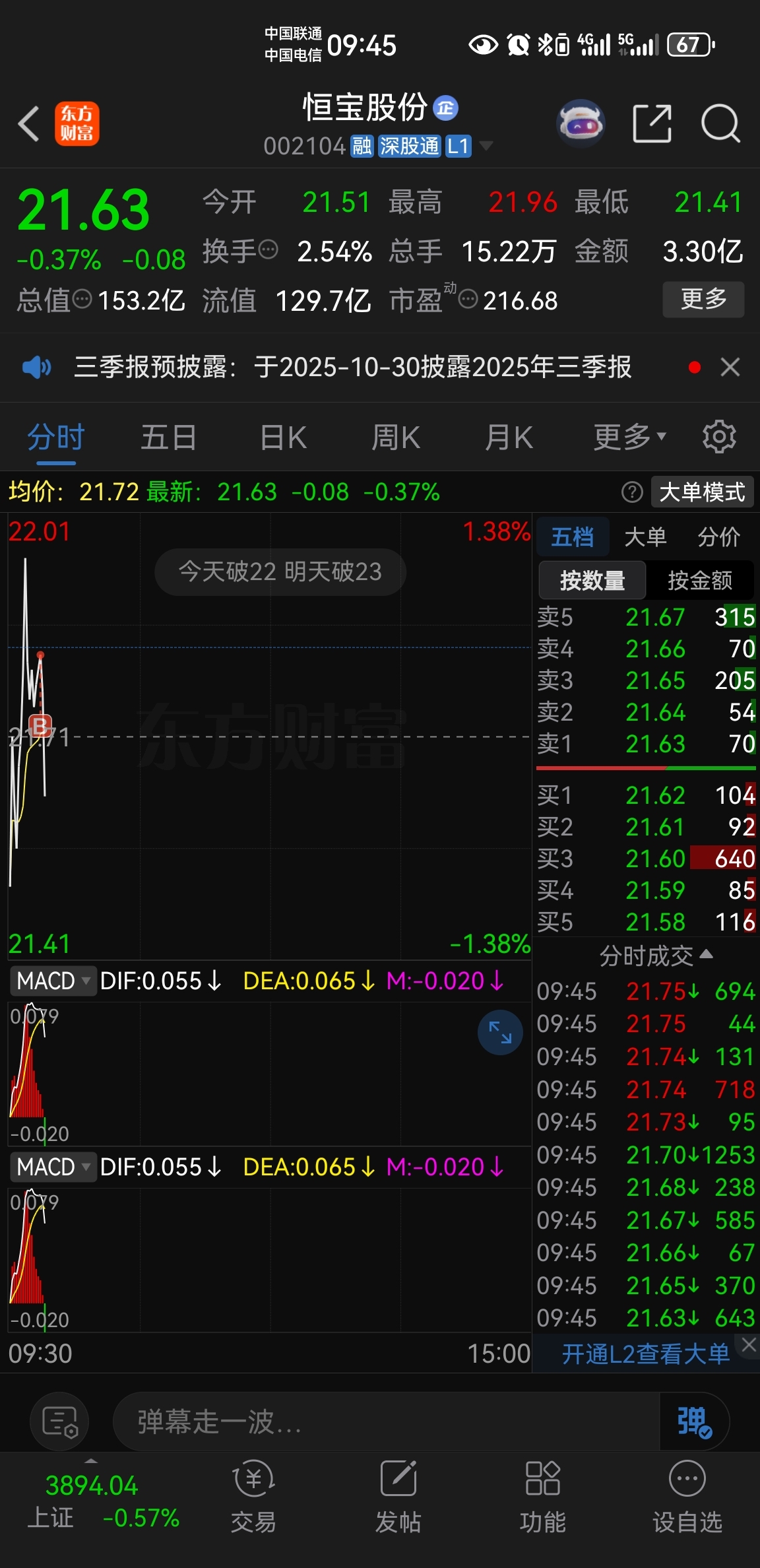Close the L2 promotion banner
760x1568 pixels.
748,1345
